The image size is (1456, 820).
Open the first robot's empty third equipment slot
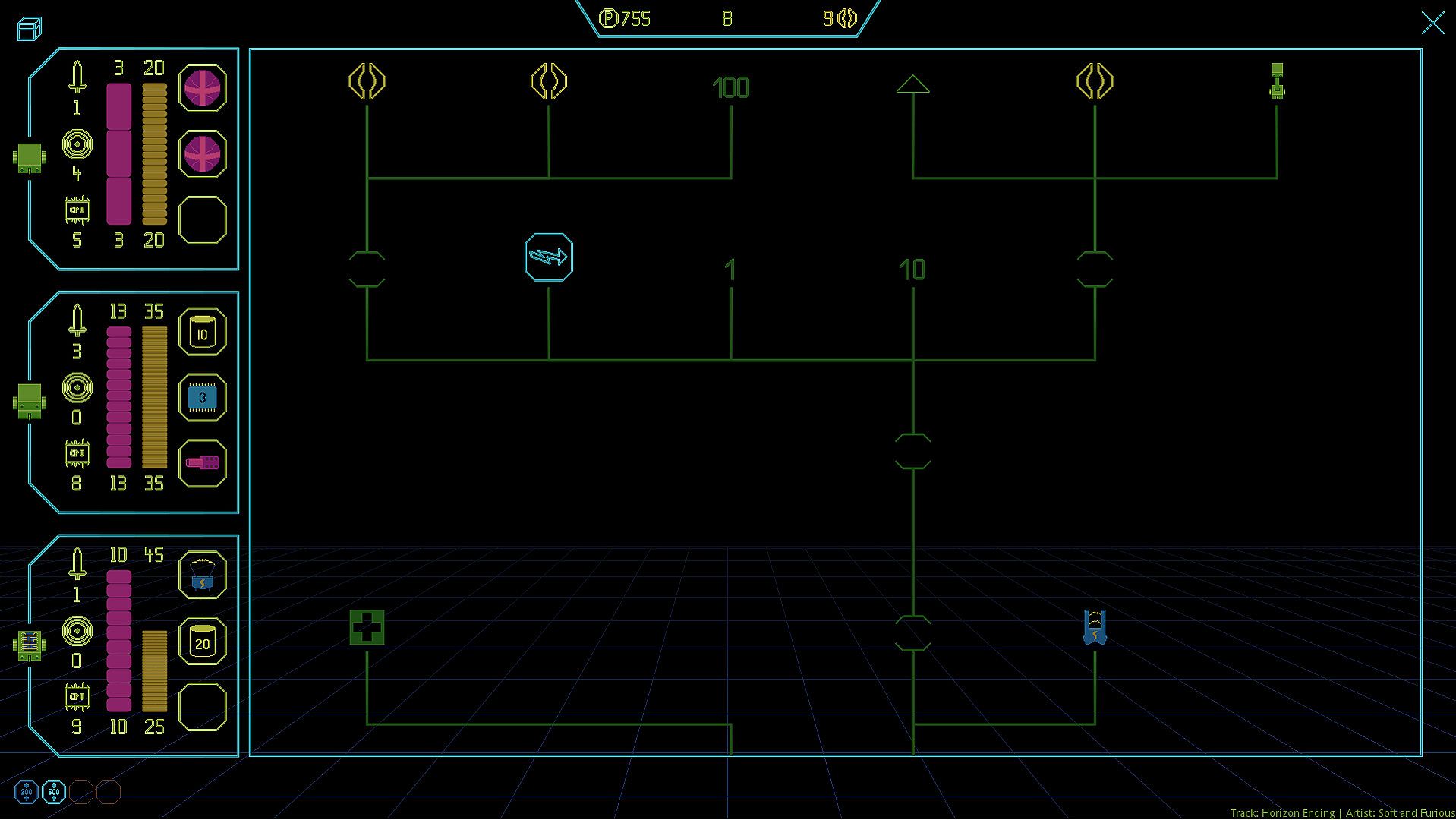(x=203, y=220)
